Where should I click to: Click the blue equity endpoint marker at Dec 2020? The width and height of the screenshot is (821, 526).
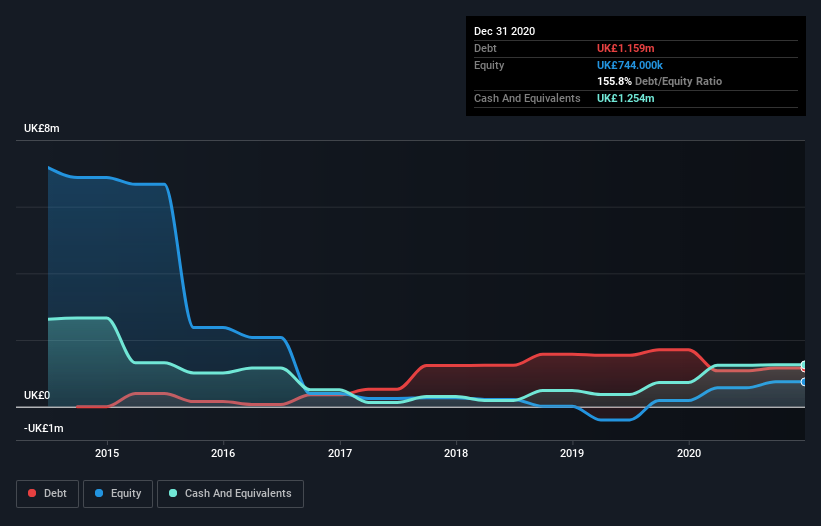pyautogui.click(x=803, y=382)
